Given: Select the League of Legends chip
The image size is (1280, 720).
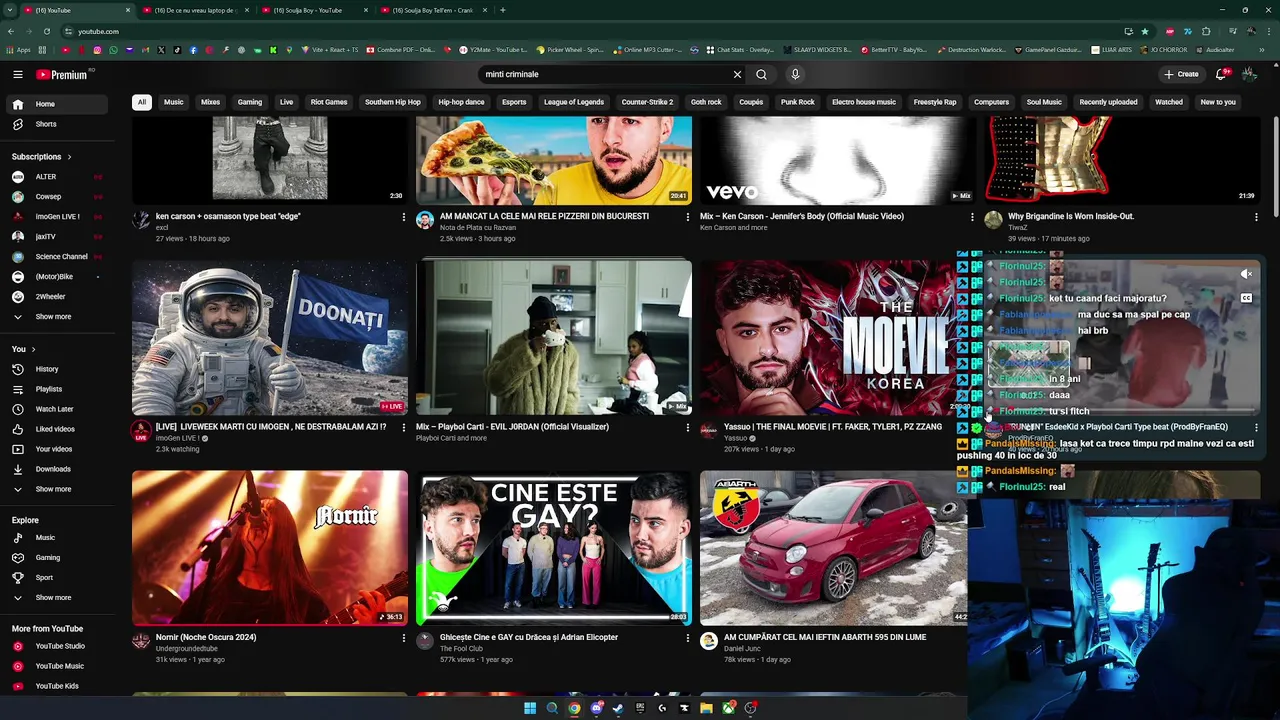Looking at the screenshot, I should point(574,102).
